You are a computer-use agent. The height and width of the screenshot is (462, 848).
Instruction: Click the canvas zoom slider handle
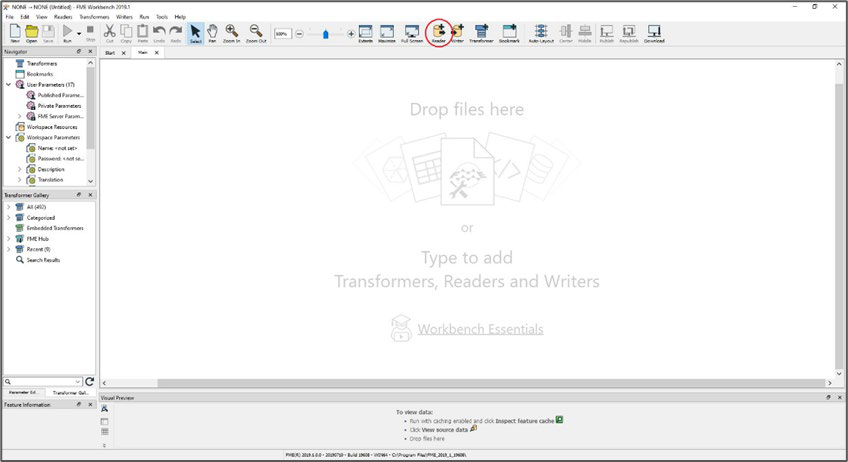[326, 34]
